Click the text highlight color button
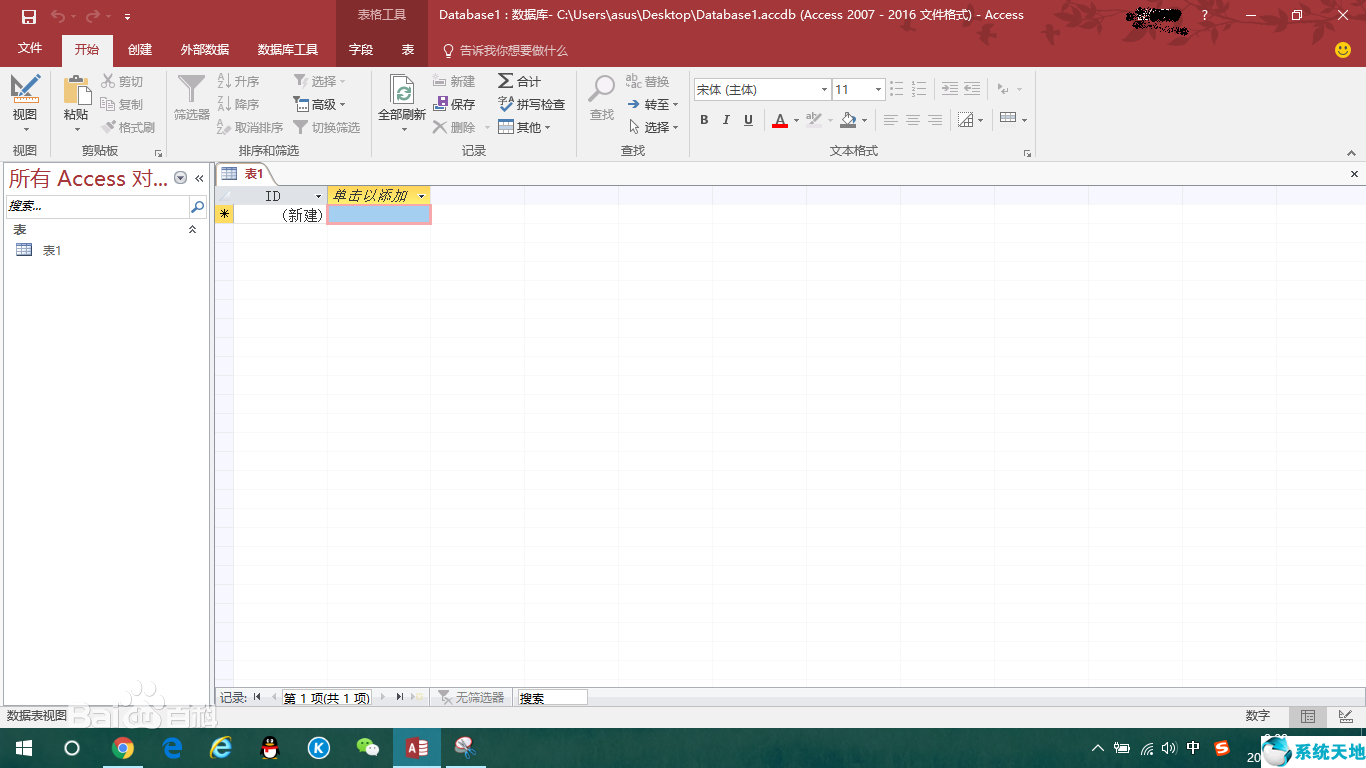This screenshot has height=768, width=1366. click(x=814, y=120)
